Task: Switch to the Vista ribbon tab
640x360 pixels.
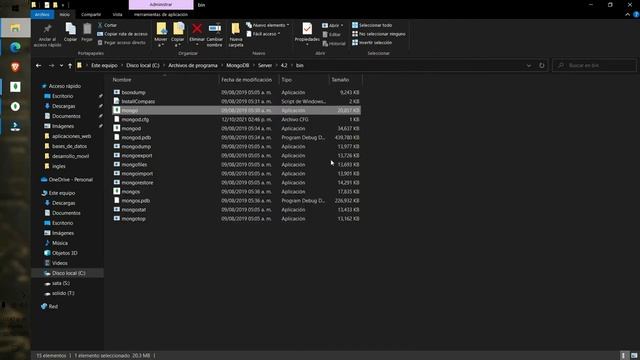Action: pyautogui.click(x=118, y=14)
